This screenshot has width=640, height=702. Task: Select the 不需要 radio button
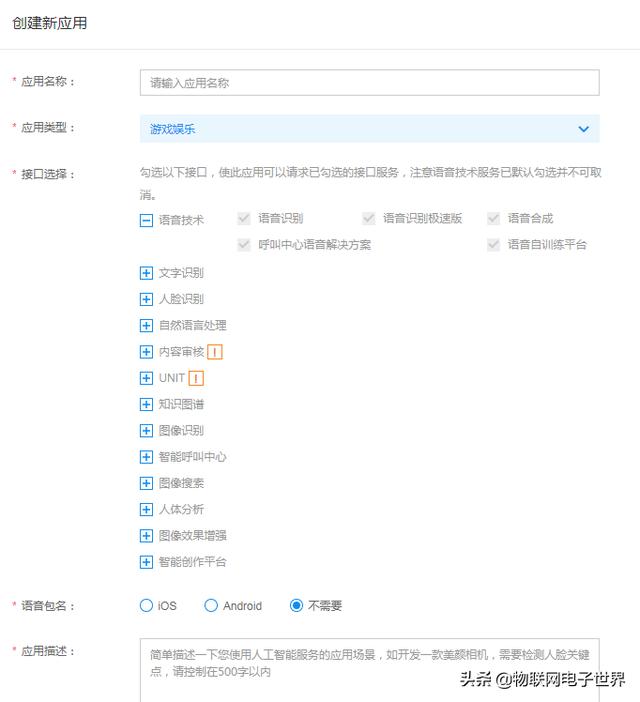click(296, 605)
